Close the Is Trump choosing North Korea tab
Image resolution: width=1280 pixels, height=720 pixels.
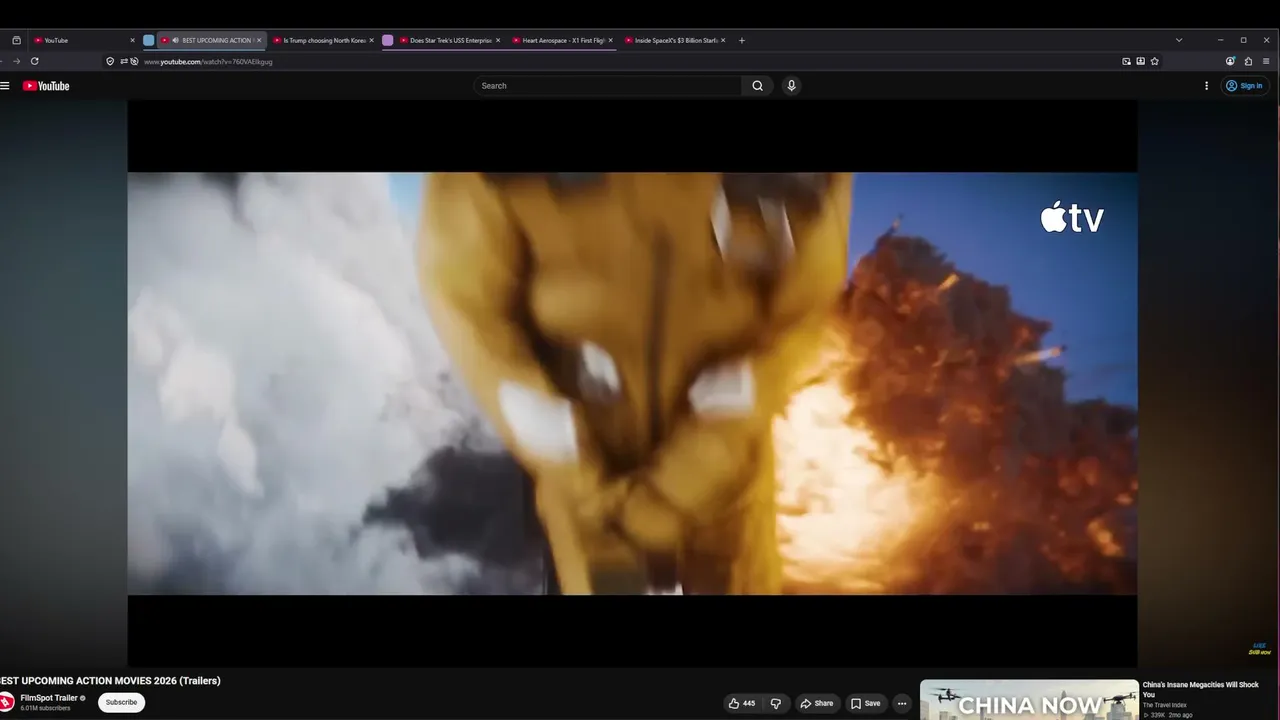point(371,40)
